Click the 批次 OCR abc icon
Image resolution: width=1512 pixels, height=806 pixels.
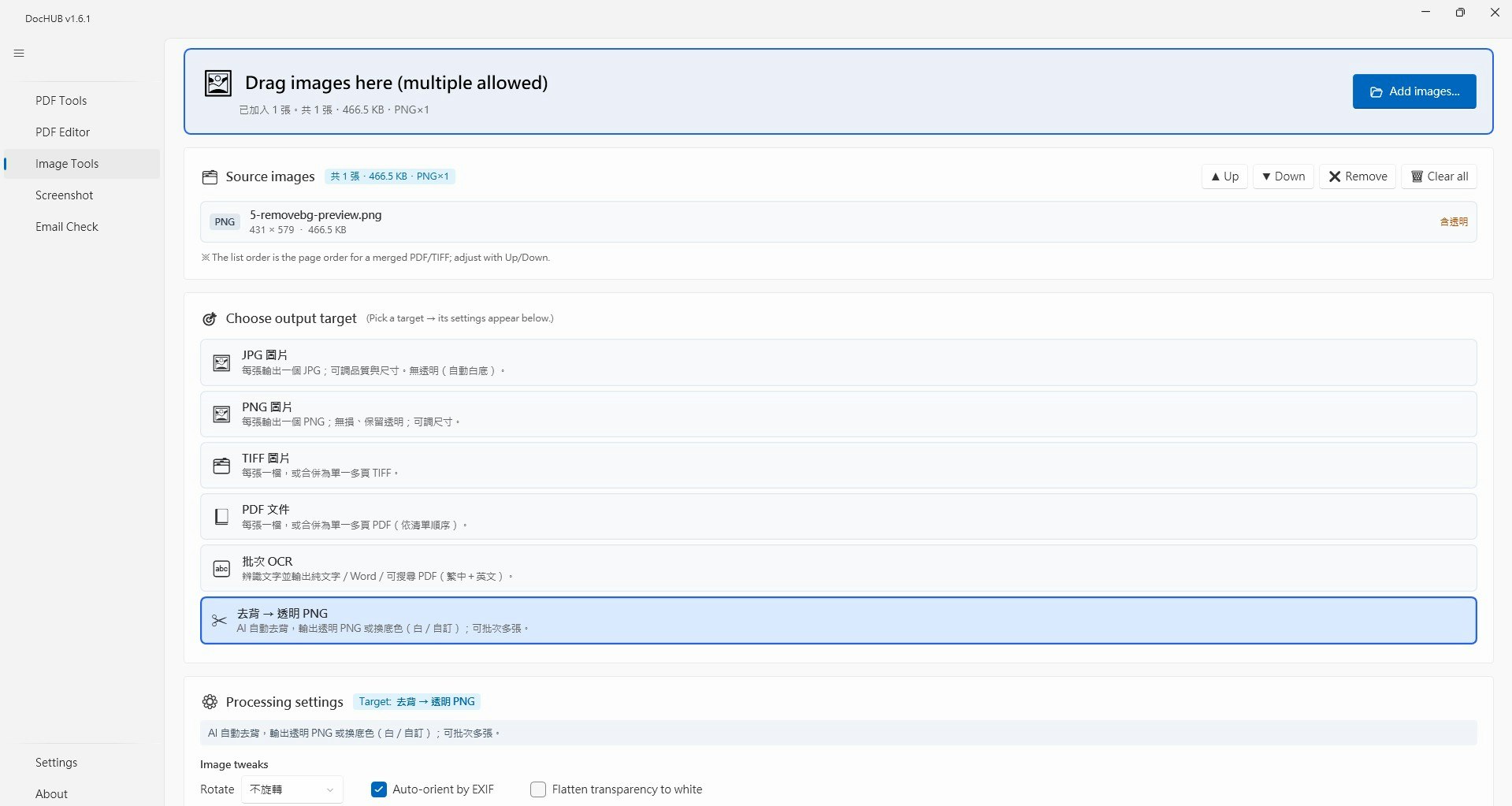click(x=222, y=569)
